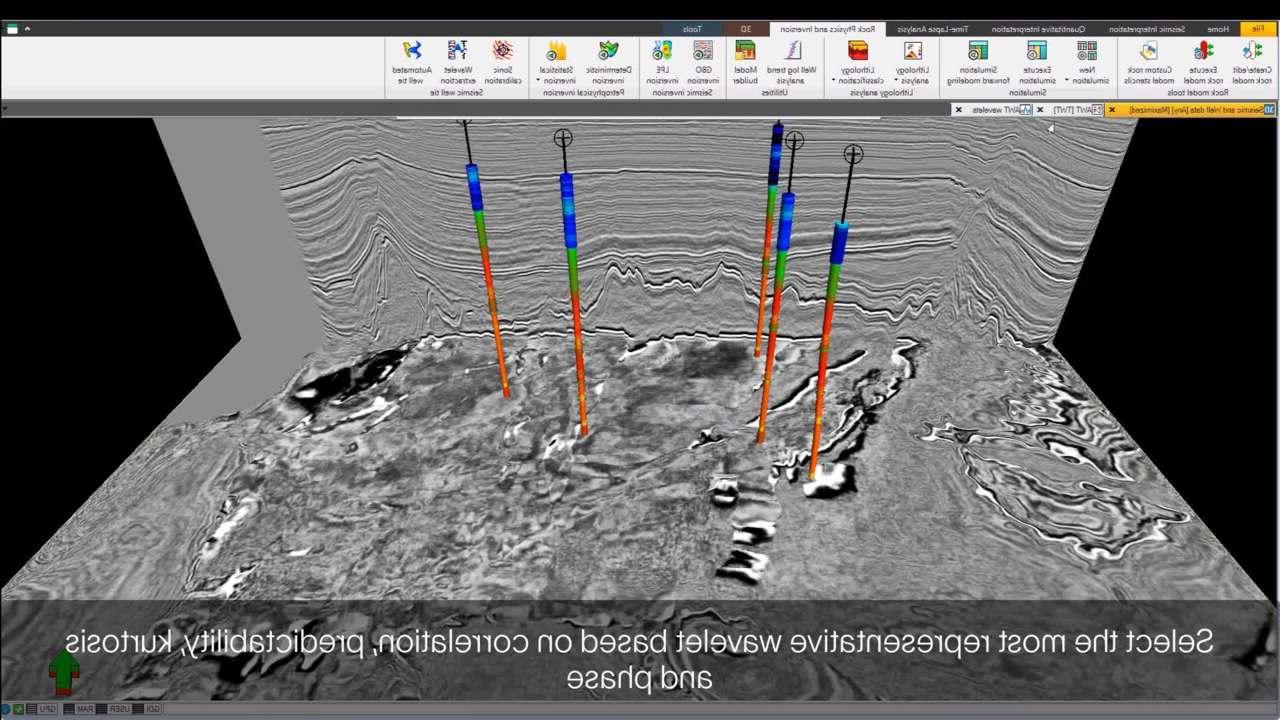
Task: Expand the Lithology classification dropdown arrow
Action: [833, 81]
